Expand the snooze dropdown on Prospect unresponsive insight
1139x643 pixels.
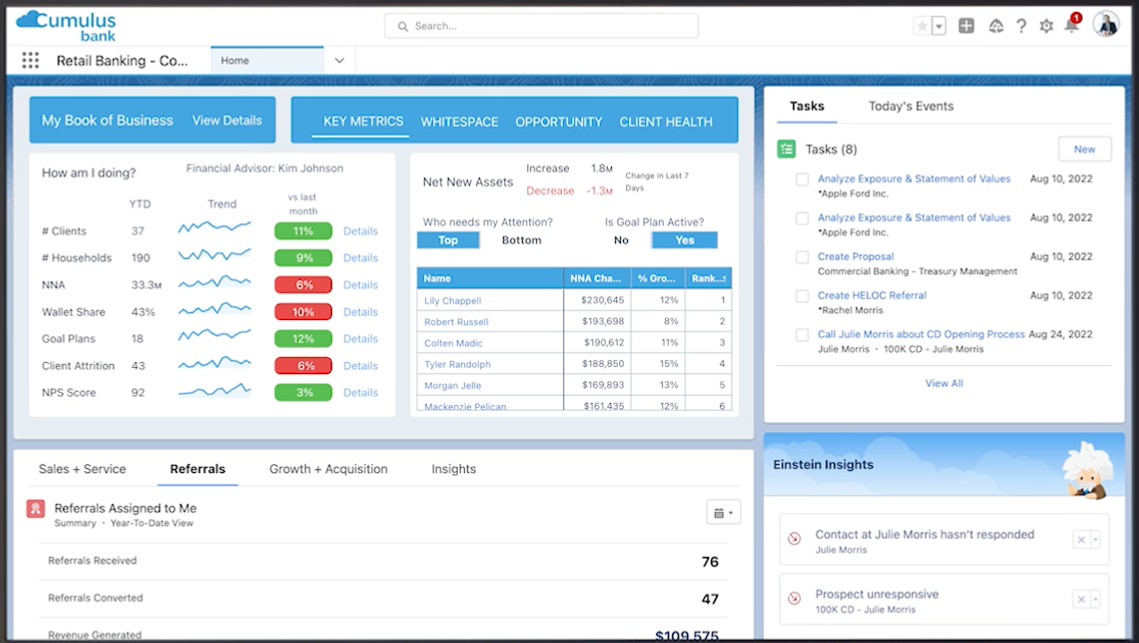coord(1095,599)
